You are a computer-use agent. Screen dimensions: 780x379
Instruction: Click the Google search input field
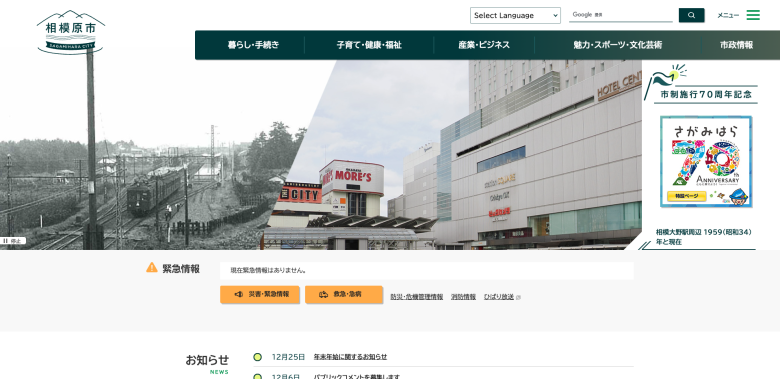(x=620, y=15)
